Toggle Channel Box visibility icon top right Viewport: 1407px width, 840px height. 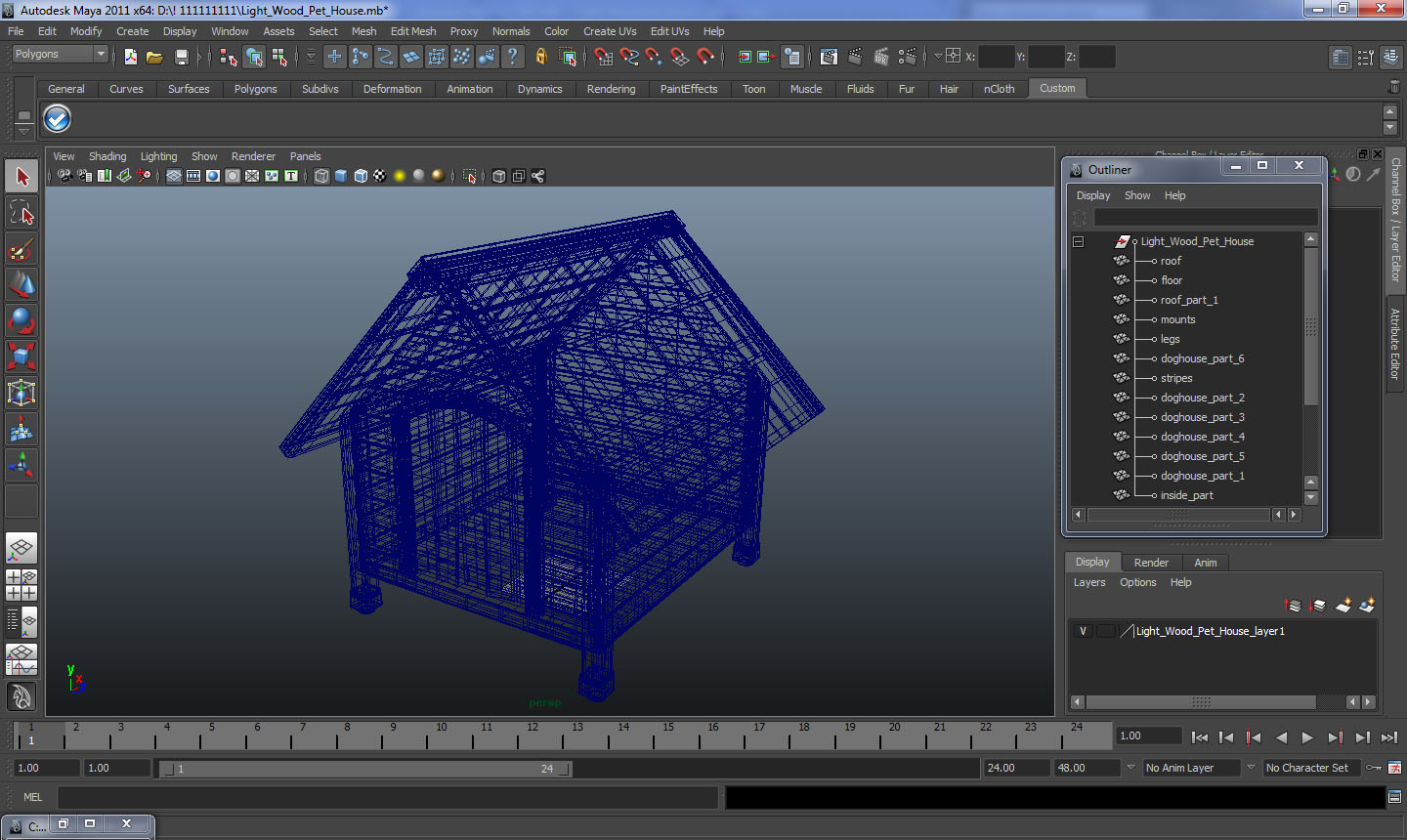pyautogui.click(x=1391, y=58)
